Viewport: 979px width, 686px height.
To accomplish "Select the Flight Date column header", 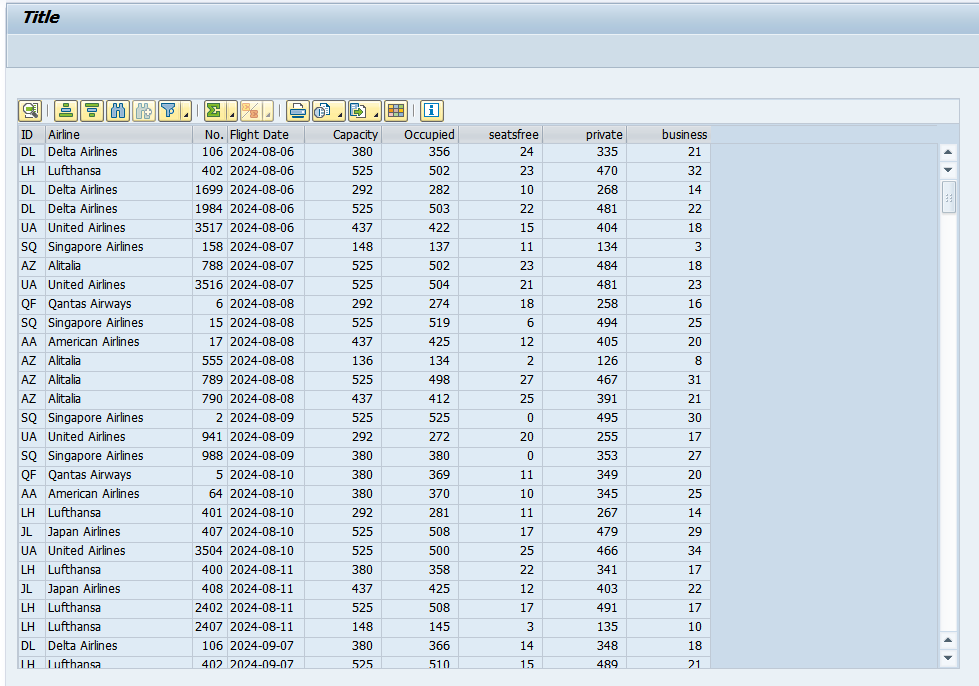I will (x=266, y=134).
